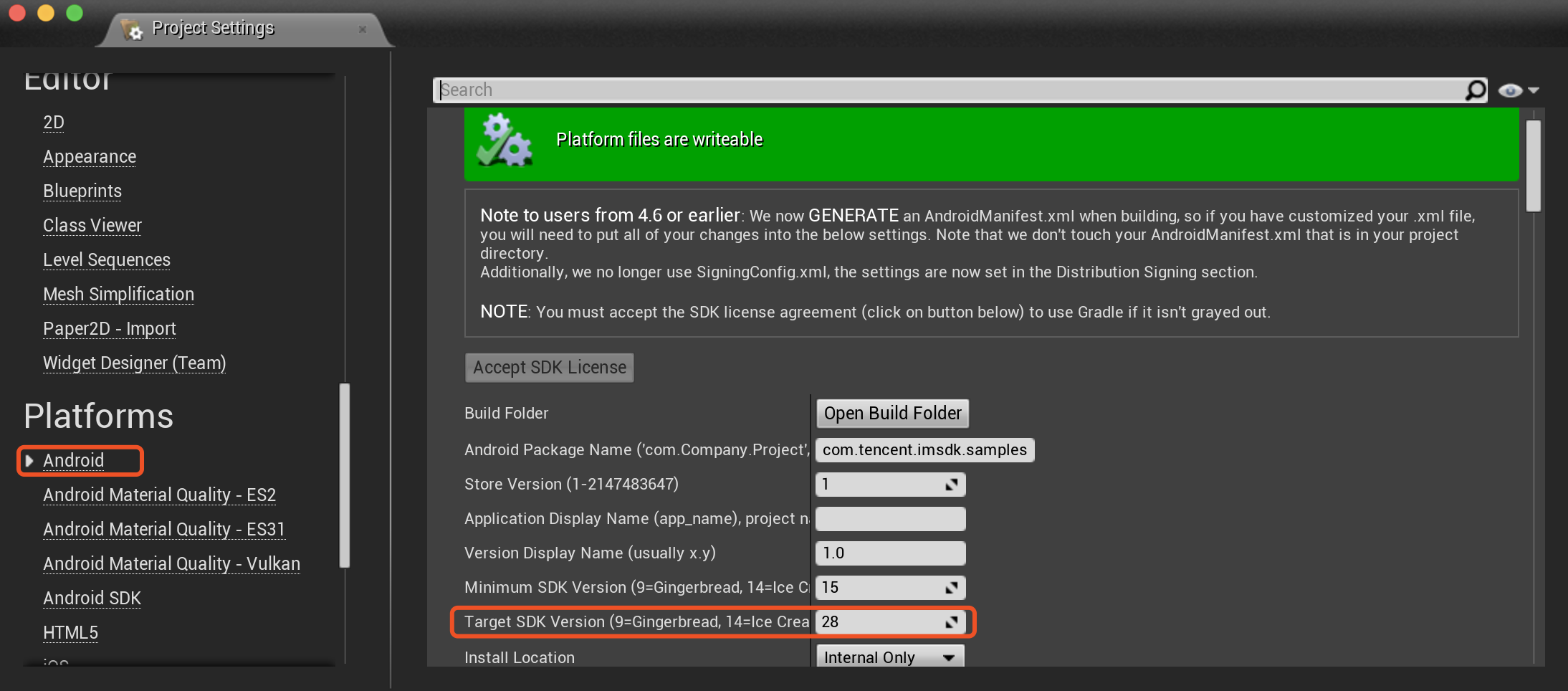Click the Build Folder label
The image size is (1568, 691).
point(506,414)
